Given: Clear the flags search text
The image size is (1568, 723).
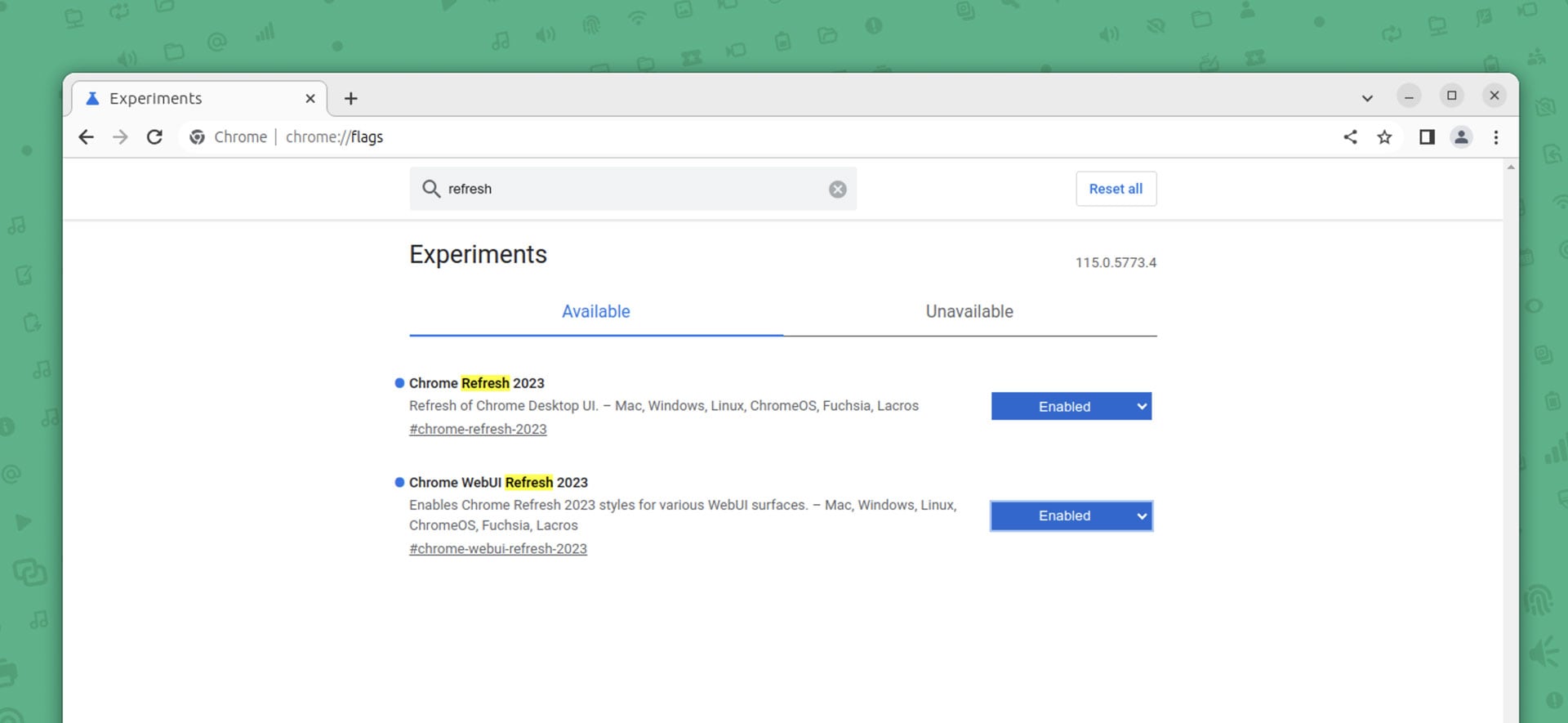Looking at the screenshot, I should pos(838,190).
